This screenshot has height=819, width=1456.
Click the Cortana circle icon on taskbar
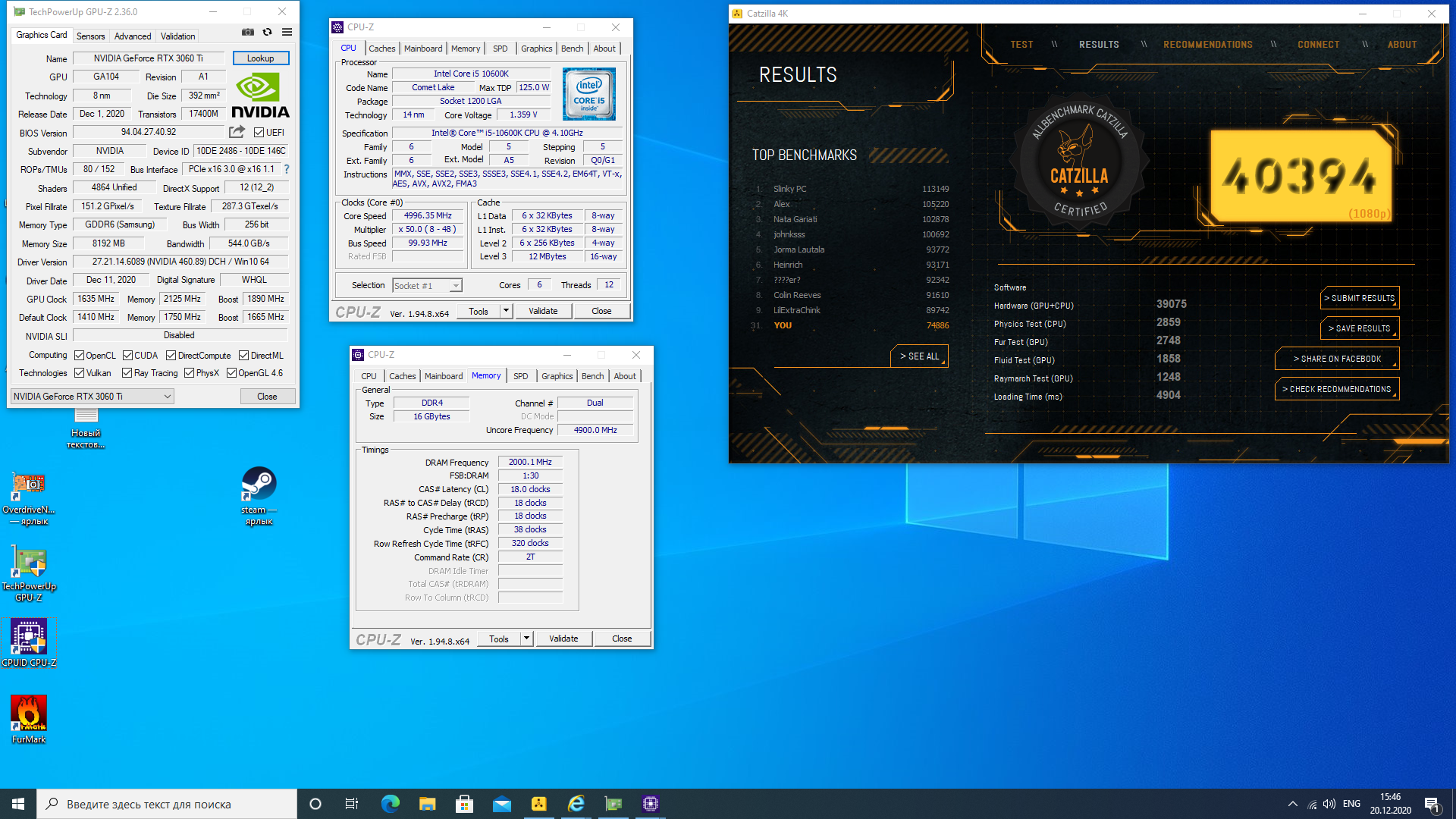315,804
